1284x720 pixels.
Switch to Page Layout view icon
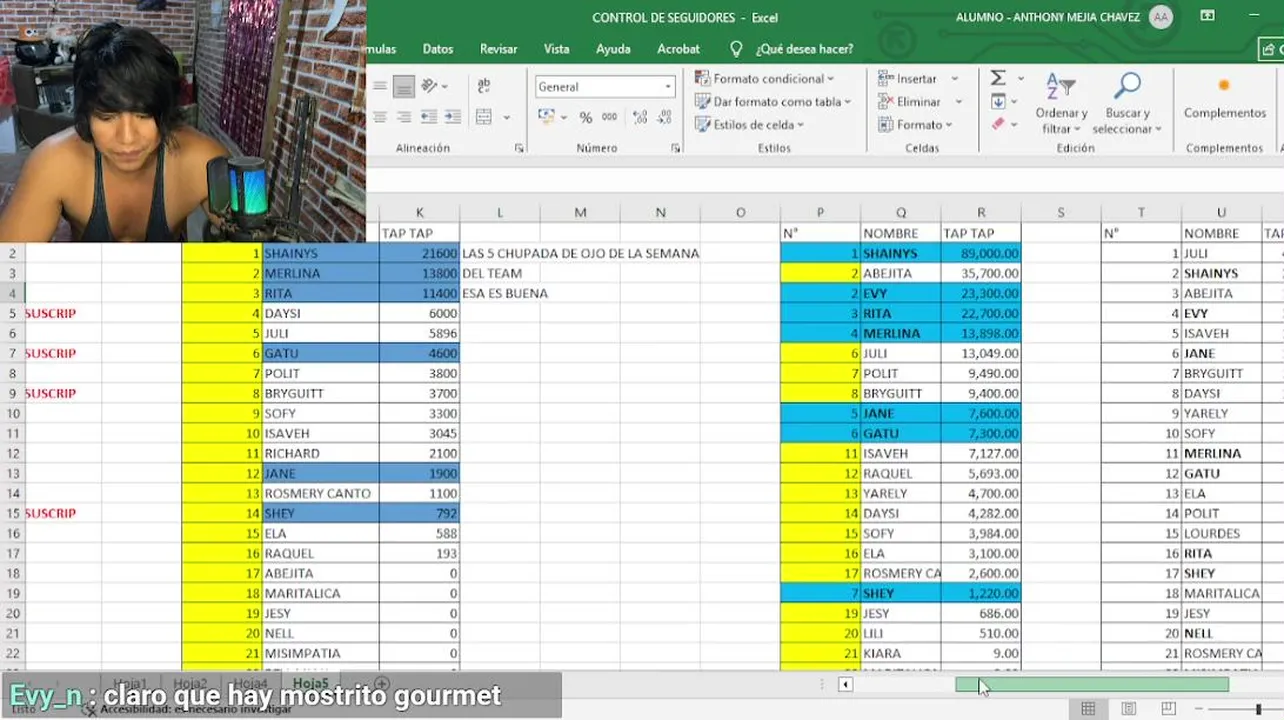[x=1128, y=709]
